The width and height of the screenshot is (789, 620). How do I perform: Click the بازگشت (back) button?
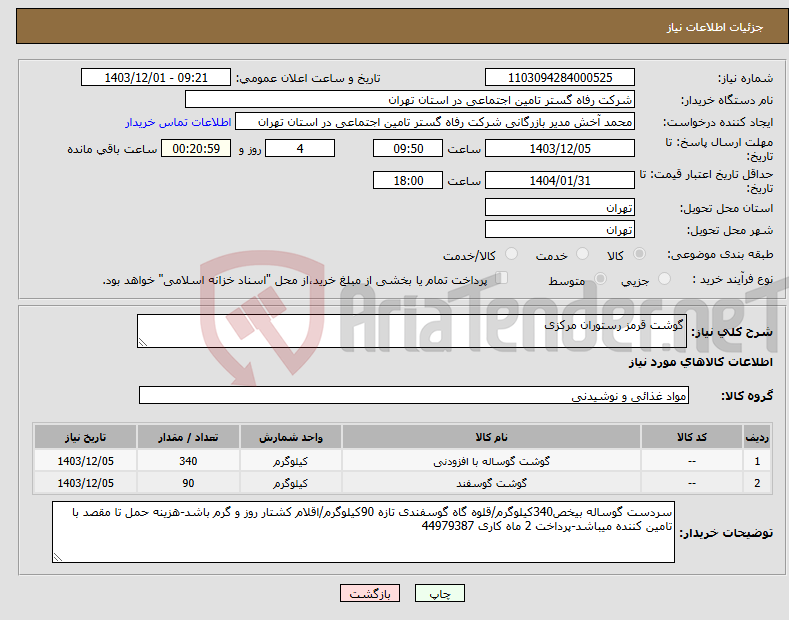click(370, 593)
